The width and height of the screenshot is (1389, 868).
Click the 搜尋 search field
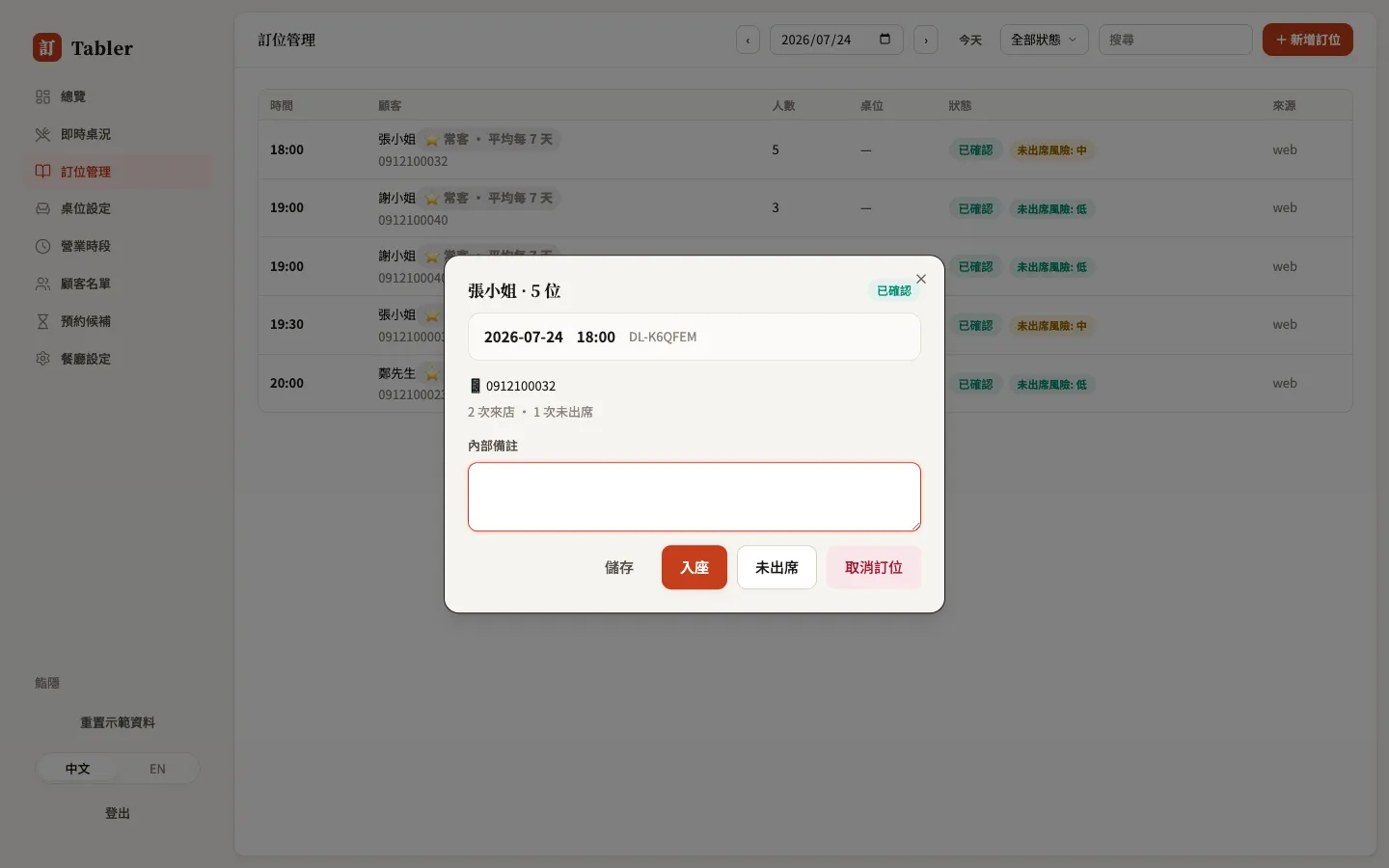(1175, 40)
